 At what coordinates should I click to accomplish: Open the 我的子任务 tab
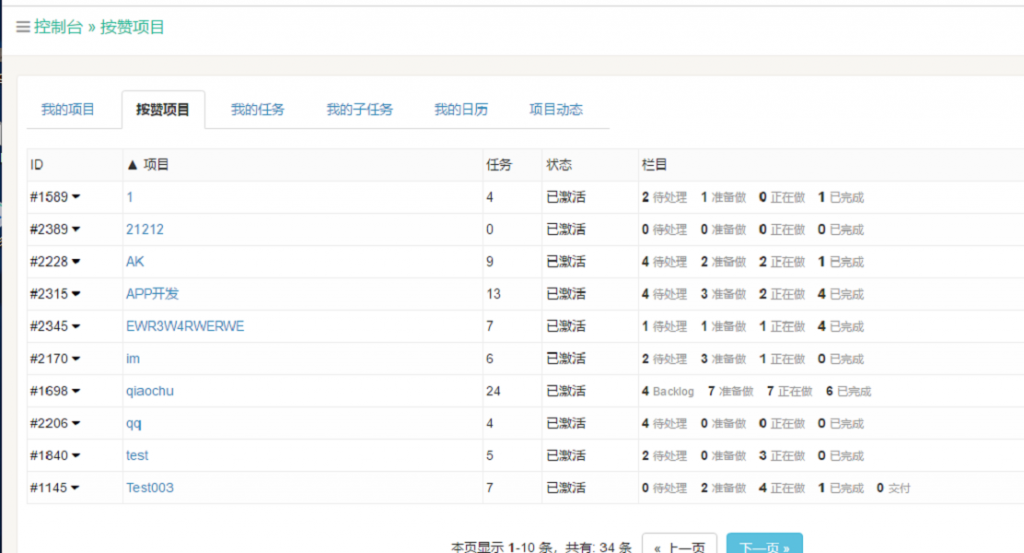pos(360,109)
